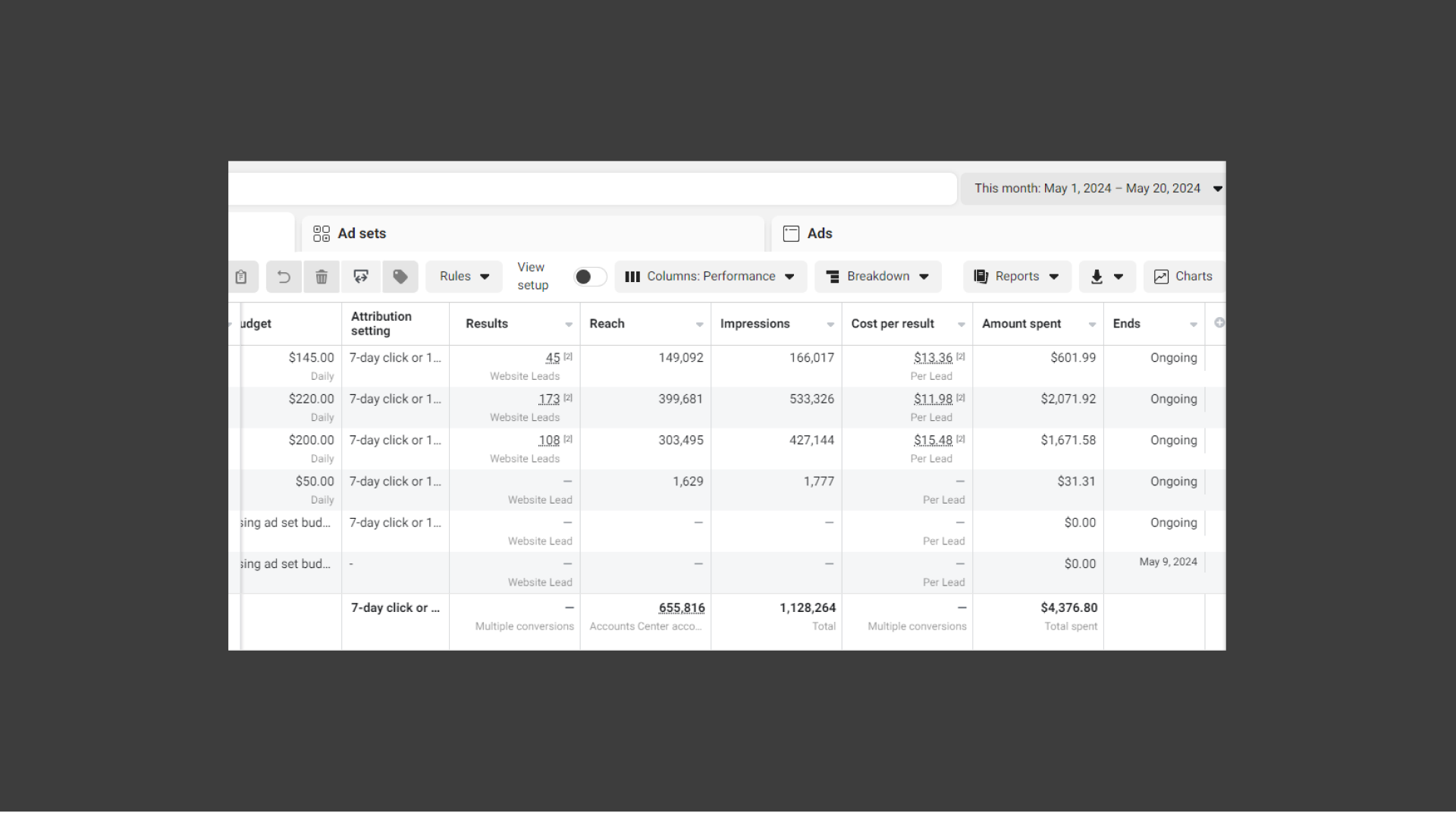Screen dimensions: 1456x819
Task: Sort by the Amount spent column header
Action: [x=1021, y=324]
